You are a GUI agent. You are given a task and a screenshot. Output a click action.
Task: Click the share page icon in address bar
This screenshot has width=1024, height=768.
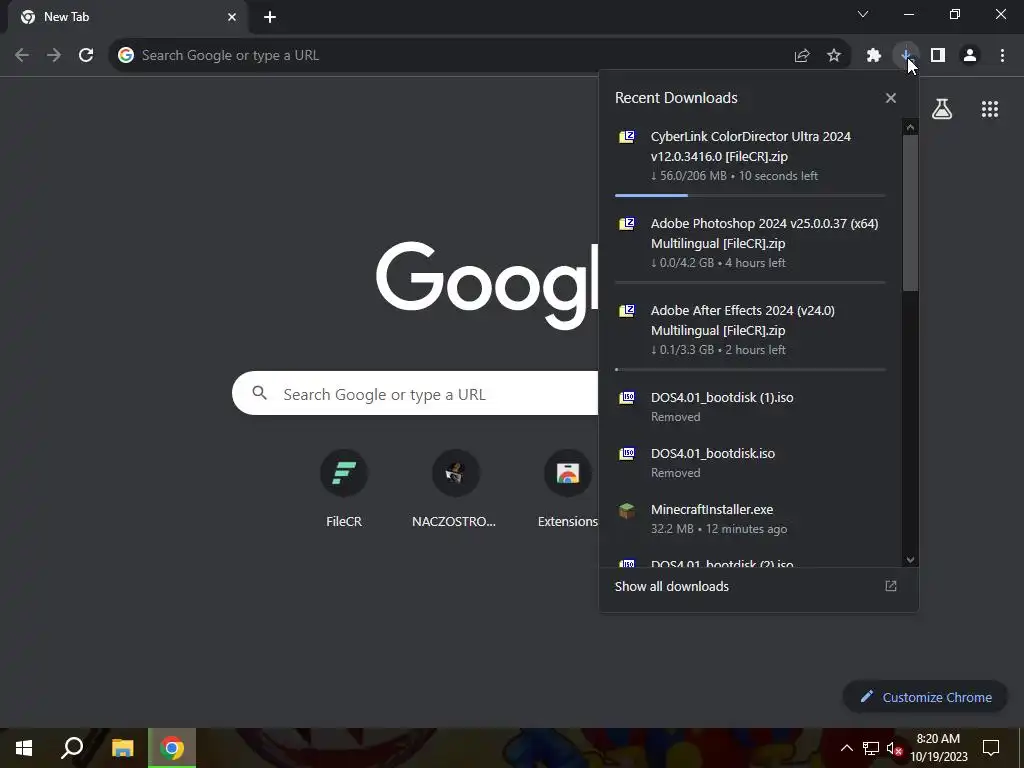(802, 56)
